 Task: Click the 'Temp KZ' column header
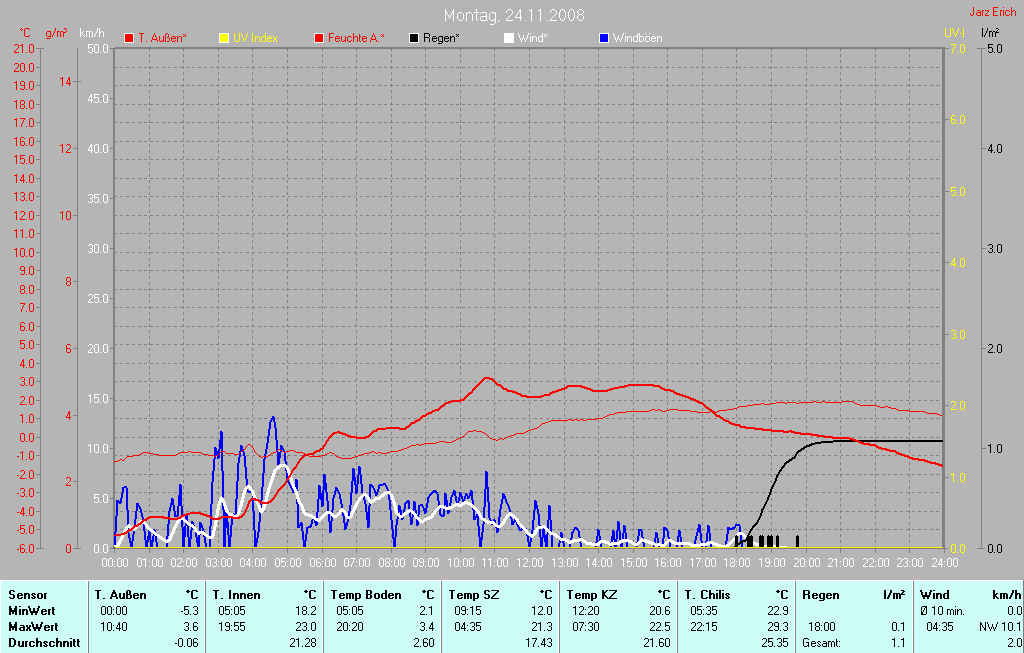[x=592, y=595]
